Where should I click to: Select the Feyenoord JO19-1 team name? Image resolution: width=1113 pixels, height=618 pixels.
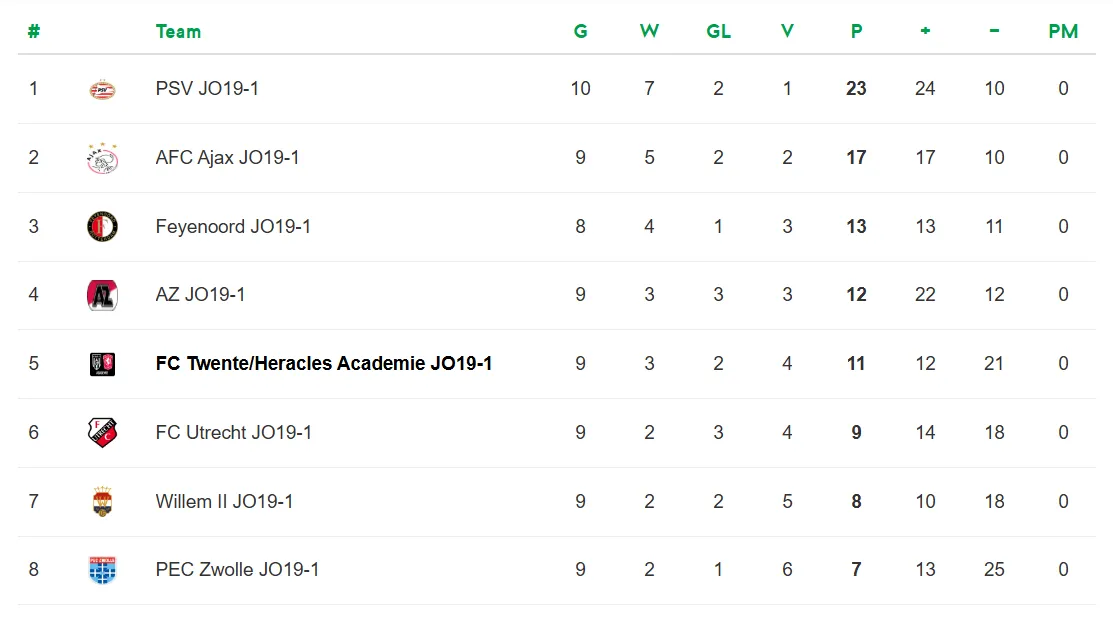233,227
